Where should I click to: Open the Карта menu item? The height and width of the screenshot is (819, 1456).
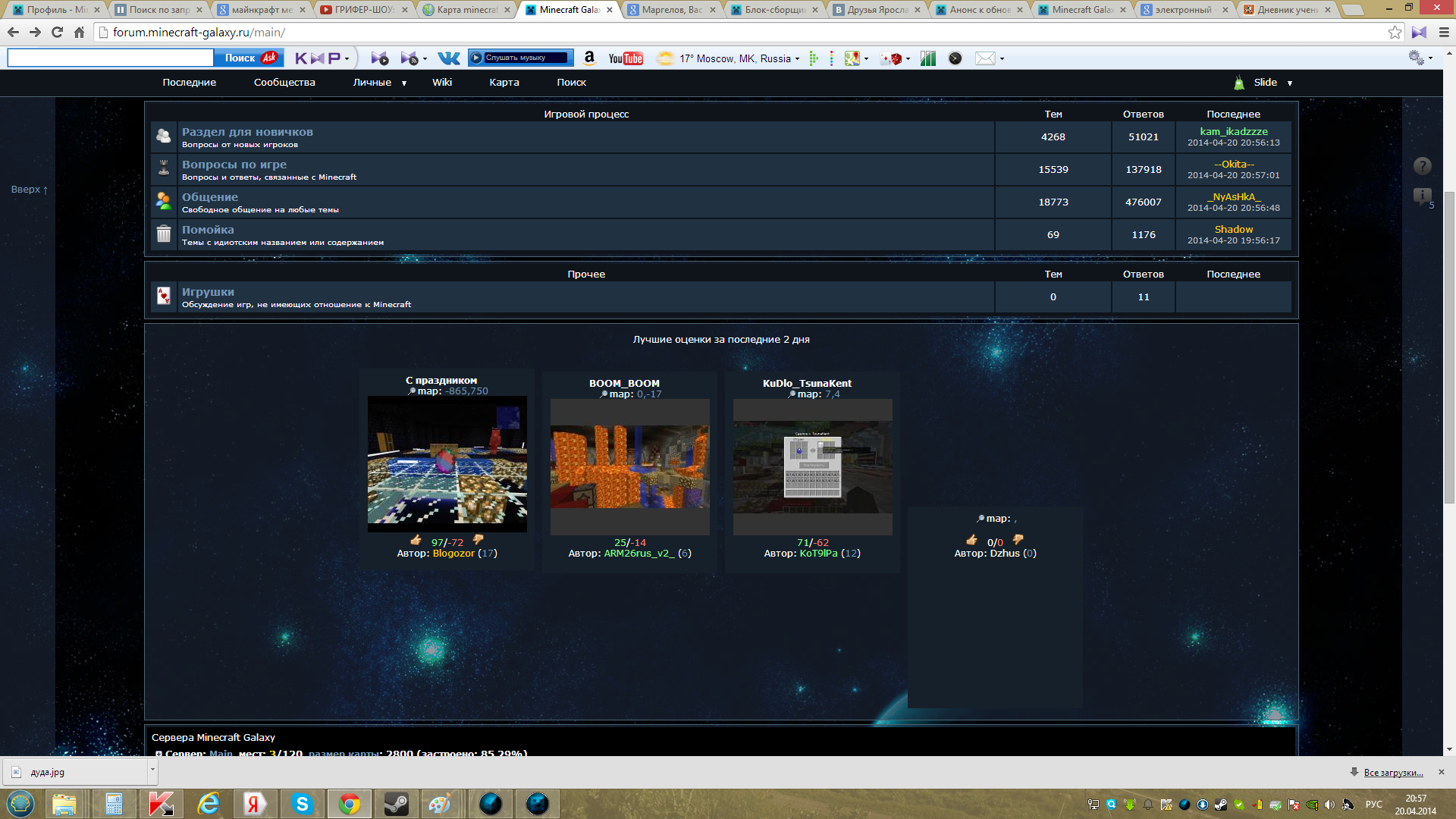tap(504, 83)
